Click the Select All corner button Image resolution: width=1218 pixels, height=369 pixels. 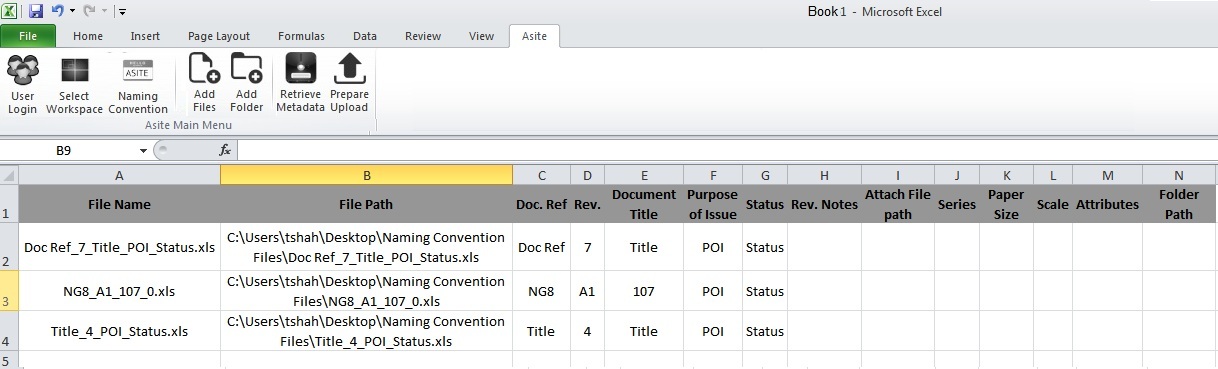(9, 175)
